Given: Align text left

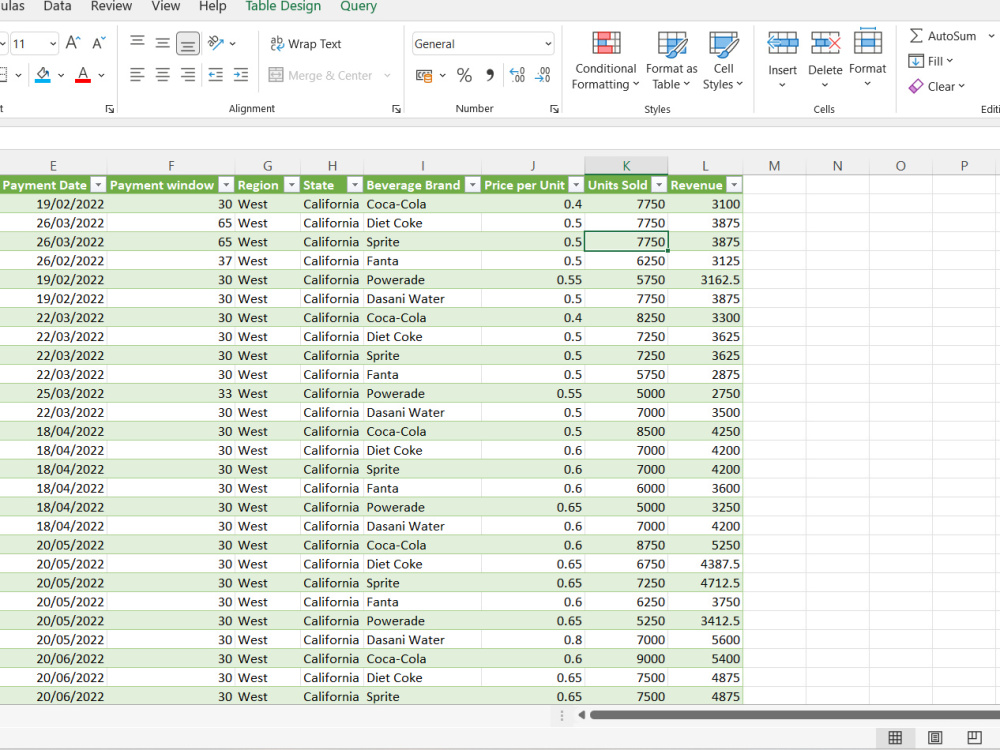Looking at the screenshot, I should tap(137, 75).
